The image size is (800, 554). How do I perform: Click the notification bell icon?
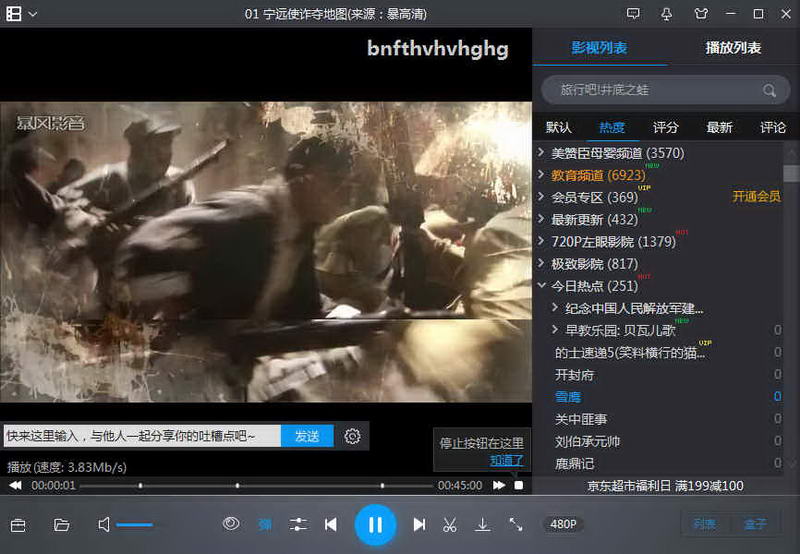pos(666,14)
